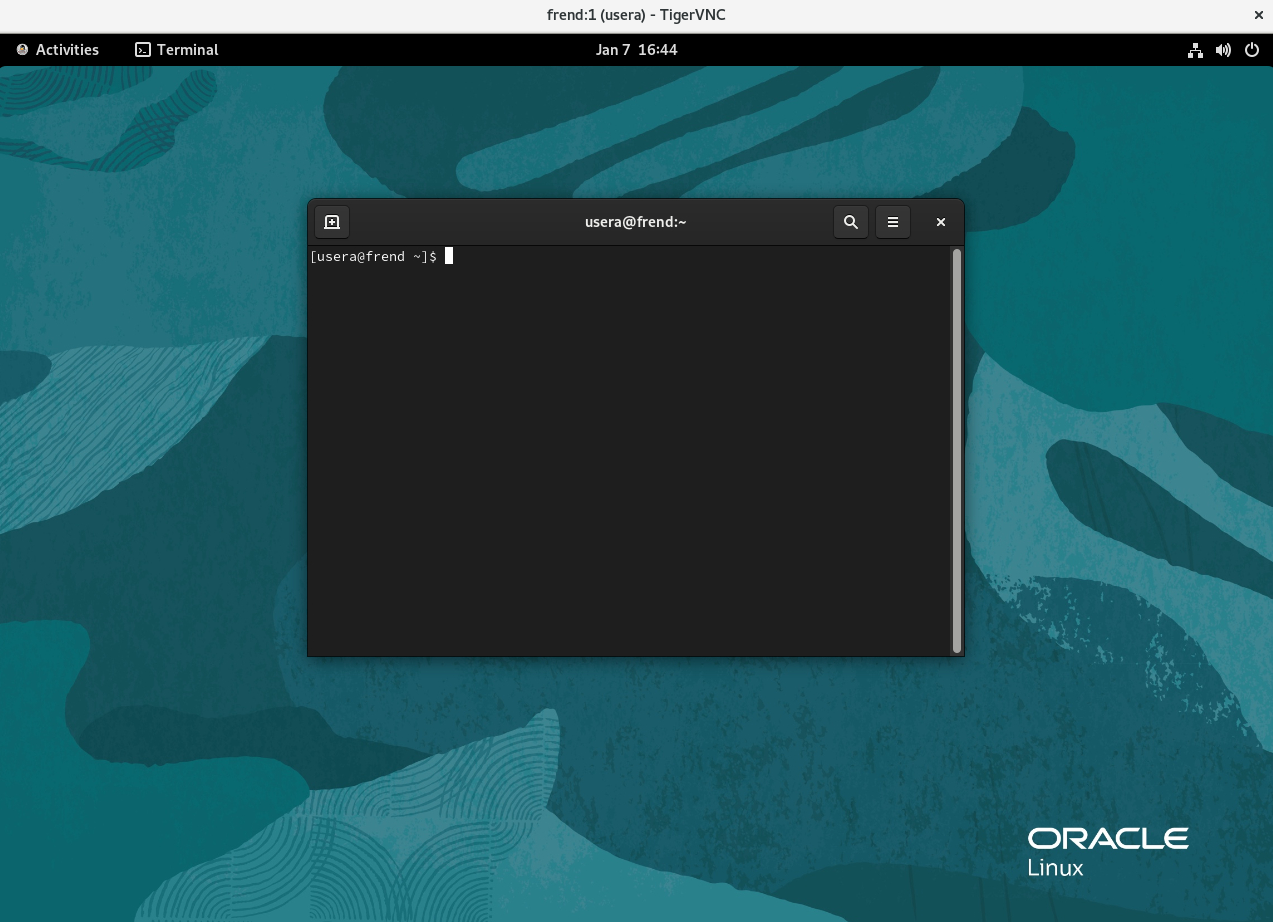Open the Activities overview
Screen dimensions: 1273x922
click(x=67, y=50)
